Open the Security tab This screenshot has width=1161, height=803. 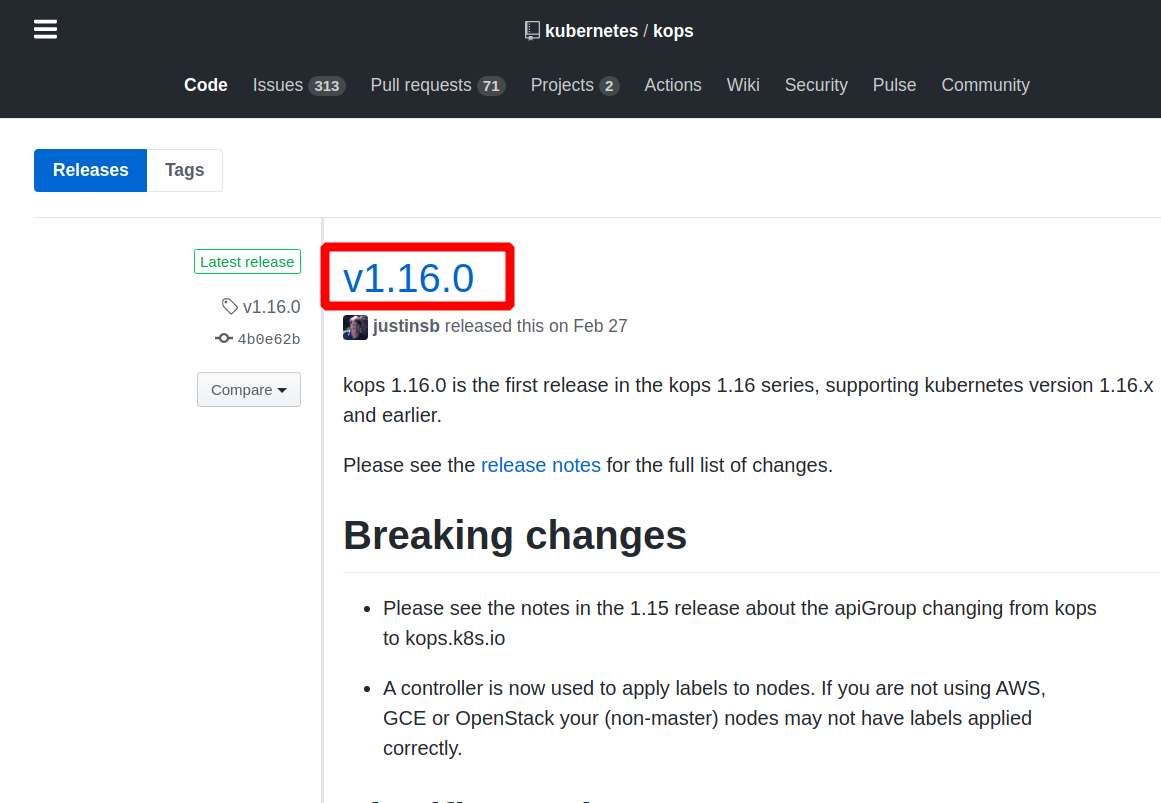(816, 85)
